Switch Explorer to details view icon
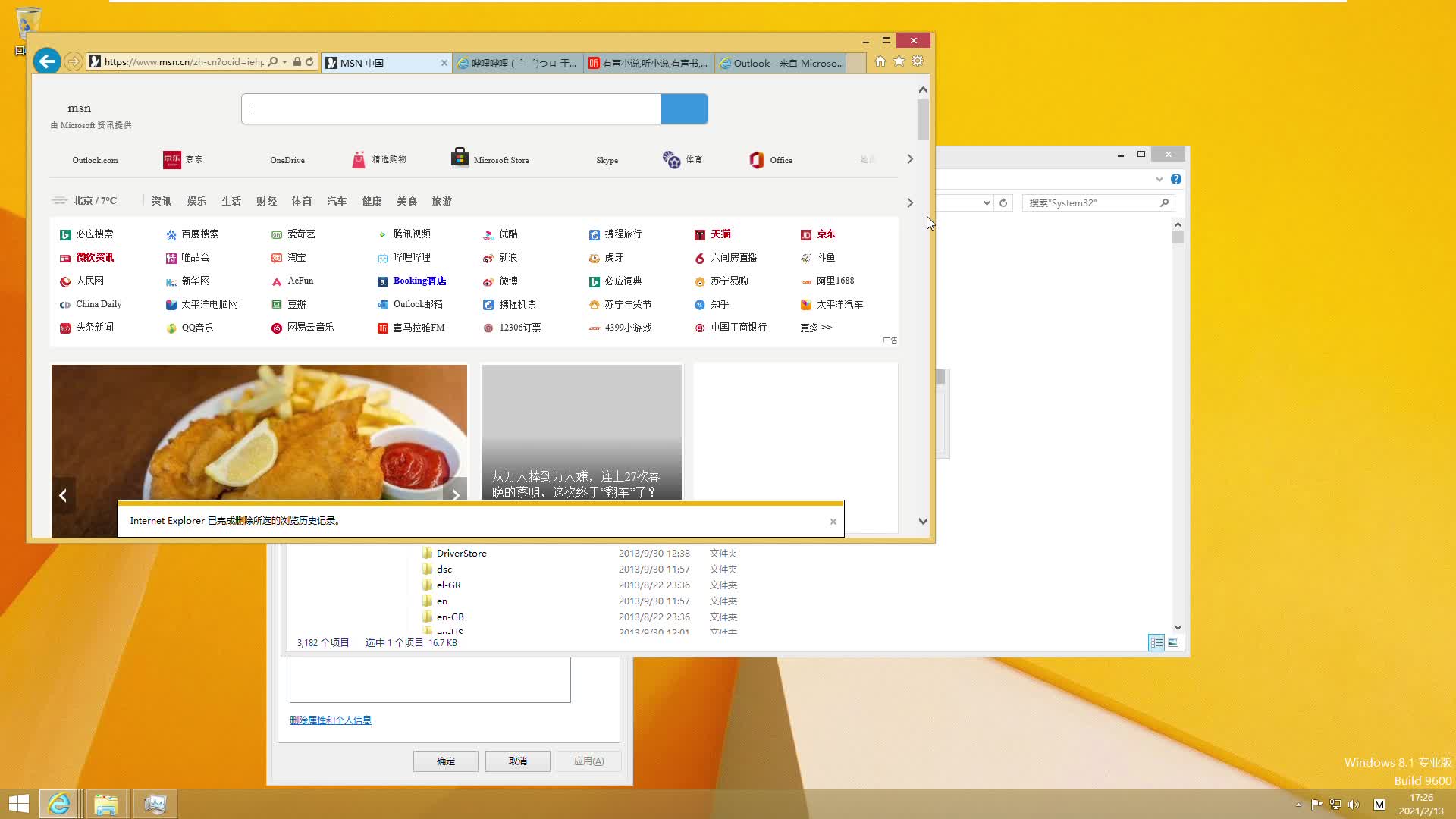Screen dimensions: 1456x819 click(1156, 643)
